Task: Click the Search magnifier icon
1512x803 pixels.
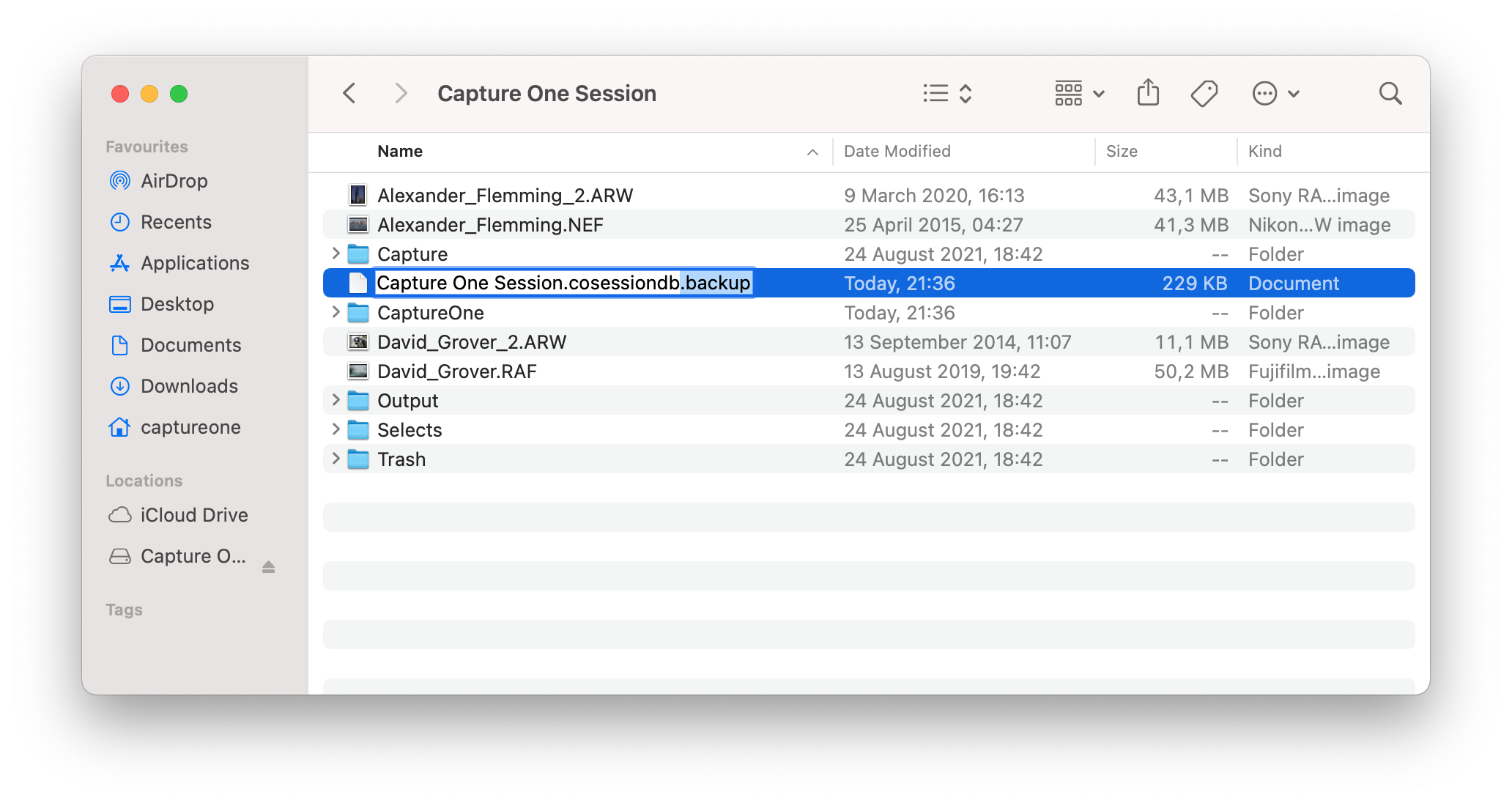Action: click(x=1390, y=93)
